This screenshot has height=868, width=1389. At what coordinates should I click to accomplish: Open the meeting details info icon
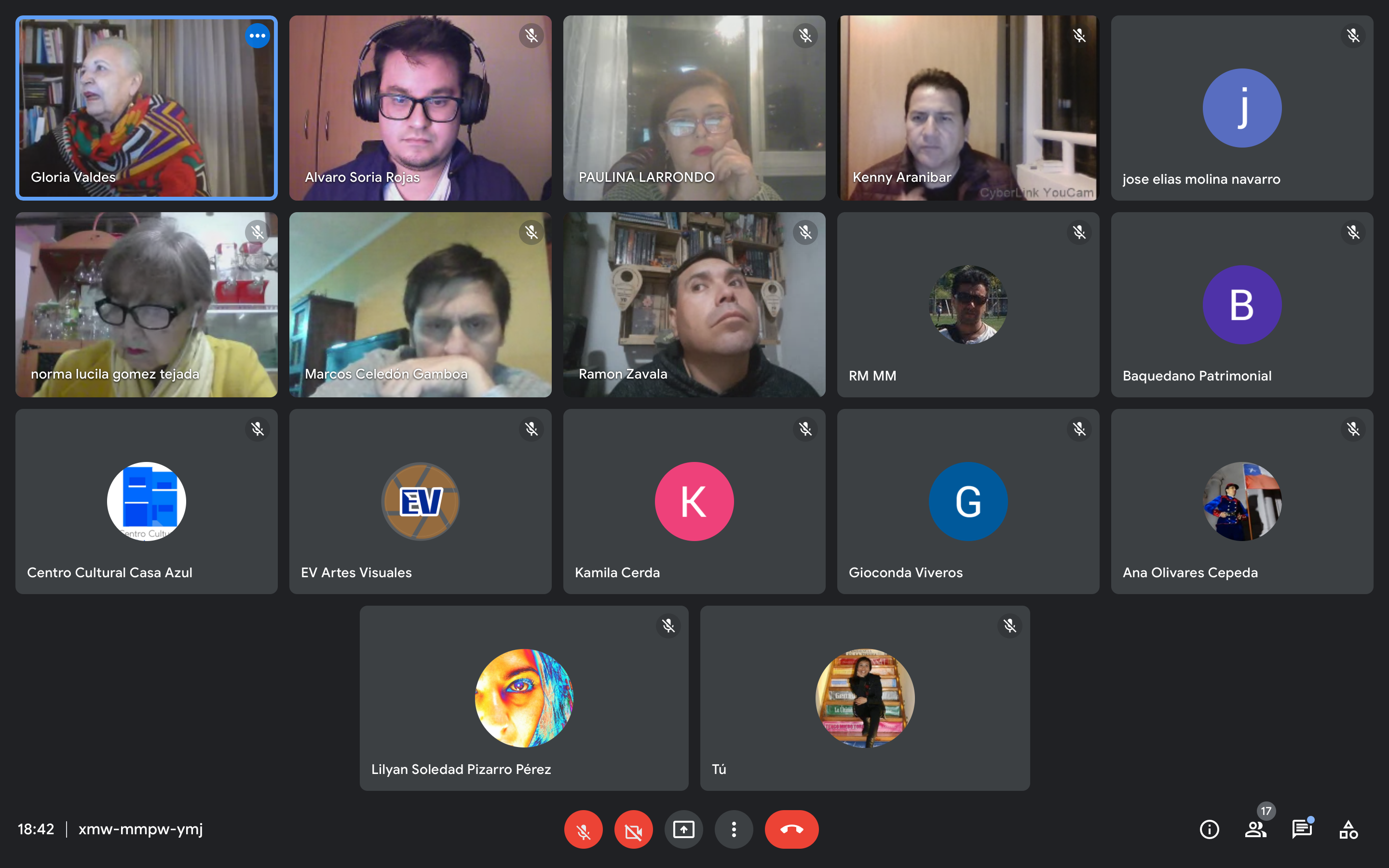(x=1210, y=829)
